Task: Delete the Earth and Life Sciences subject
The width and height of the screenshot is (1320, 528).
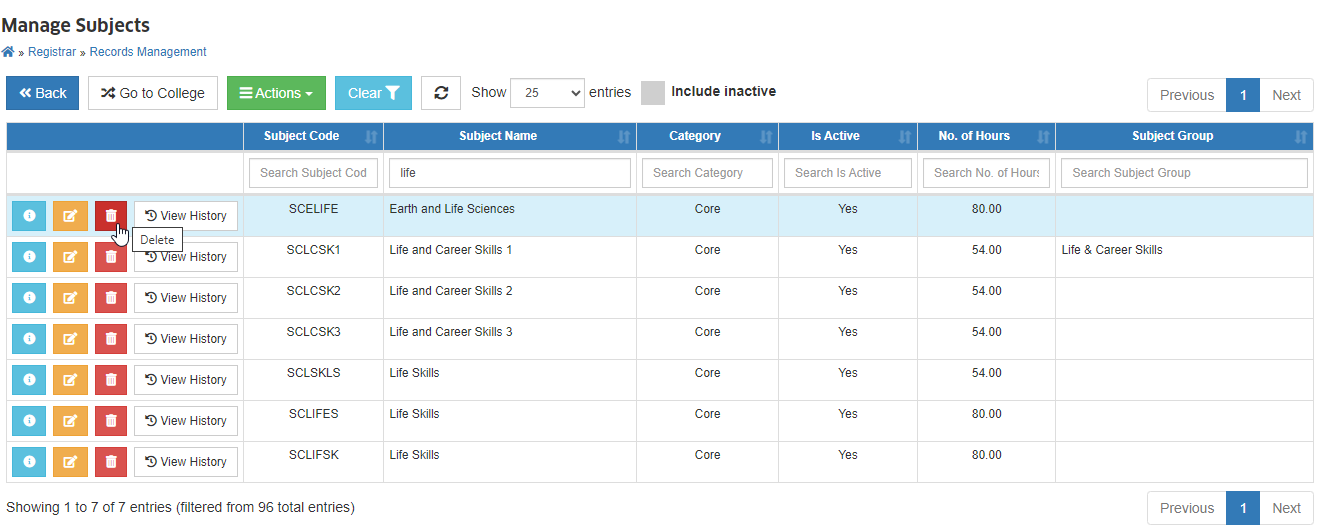Action: pyautogui.click(x=111, y=216)
